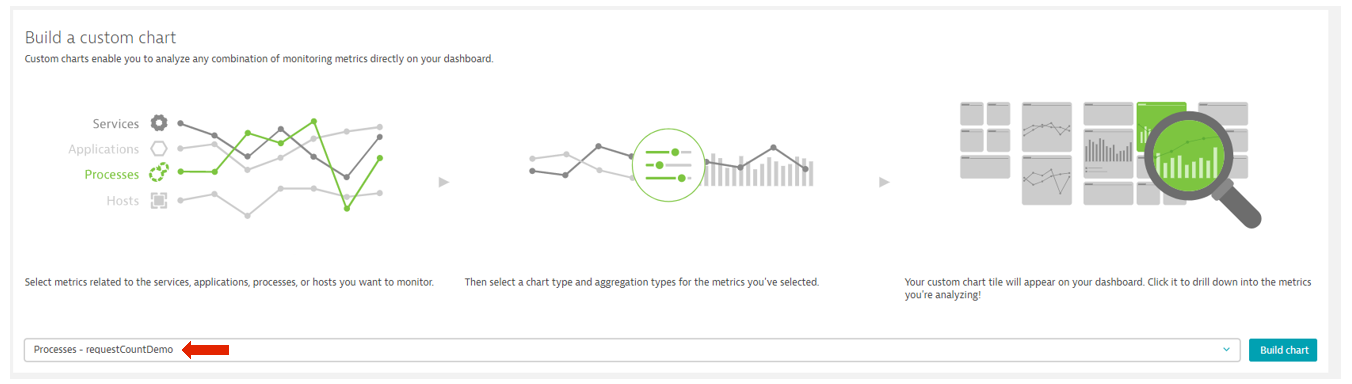Click the Services gear icon
Image resolution: width=1352 pixels, height=384 pixels.
click(158, 123)
